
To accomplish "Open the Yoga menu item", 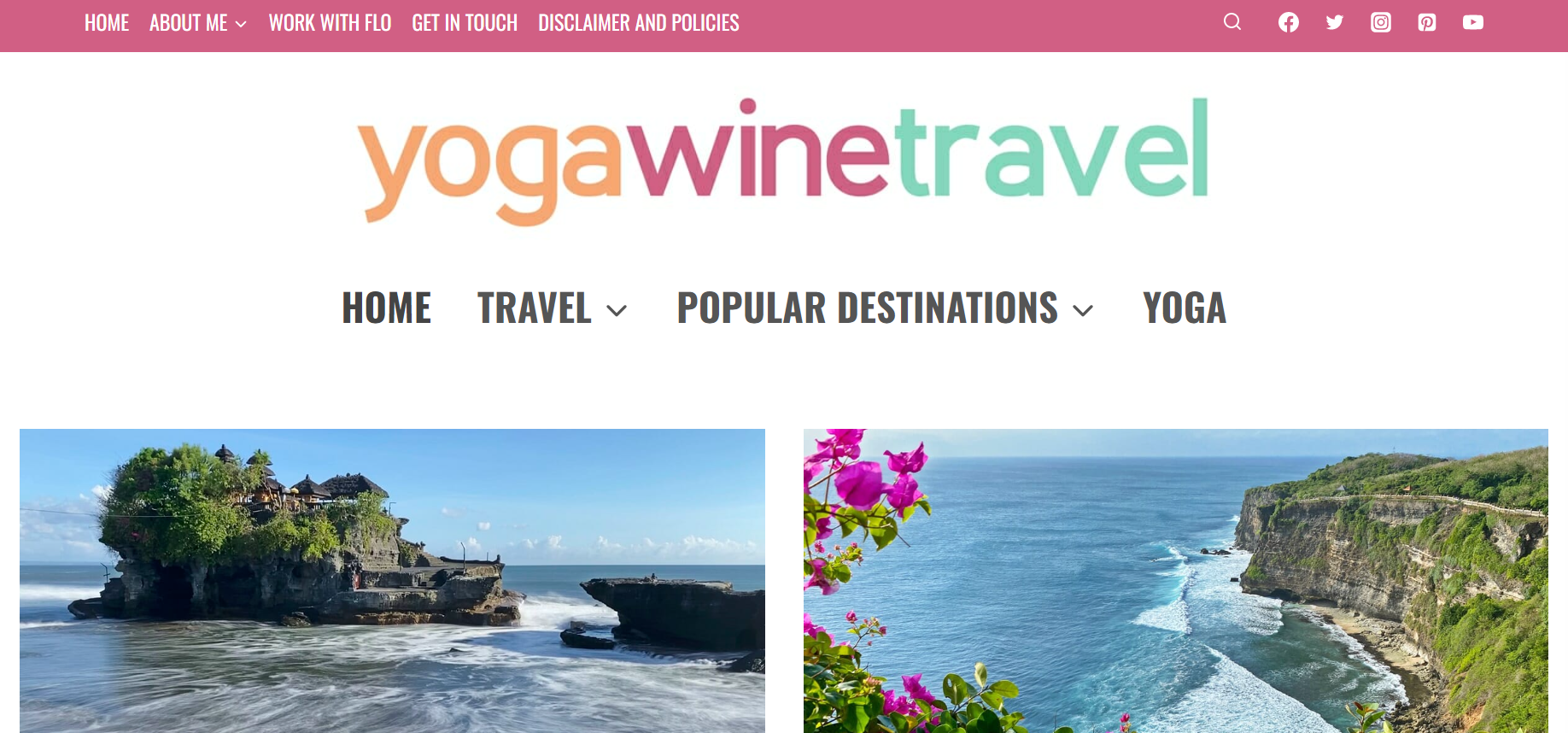I will click(x=1185, y=308).
